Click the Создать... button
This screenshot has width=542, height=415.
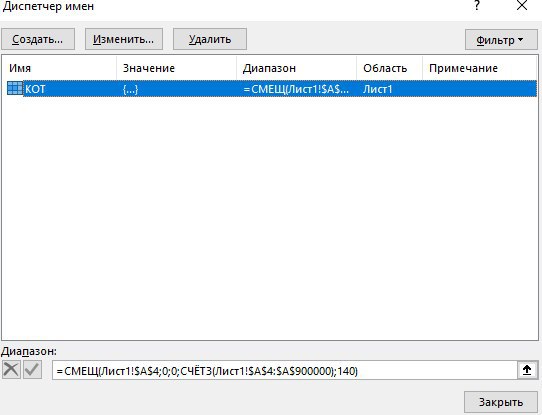[38, 39]
